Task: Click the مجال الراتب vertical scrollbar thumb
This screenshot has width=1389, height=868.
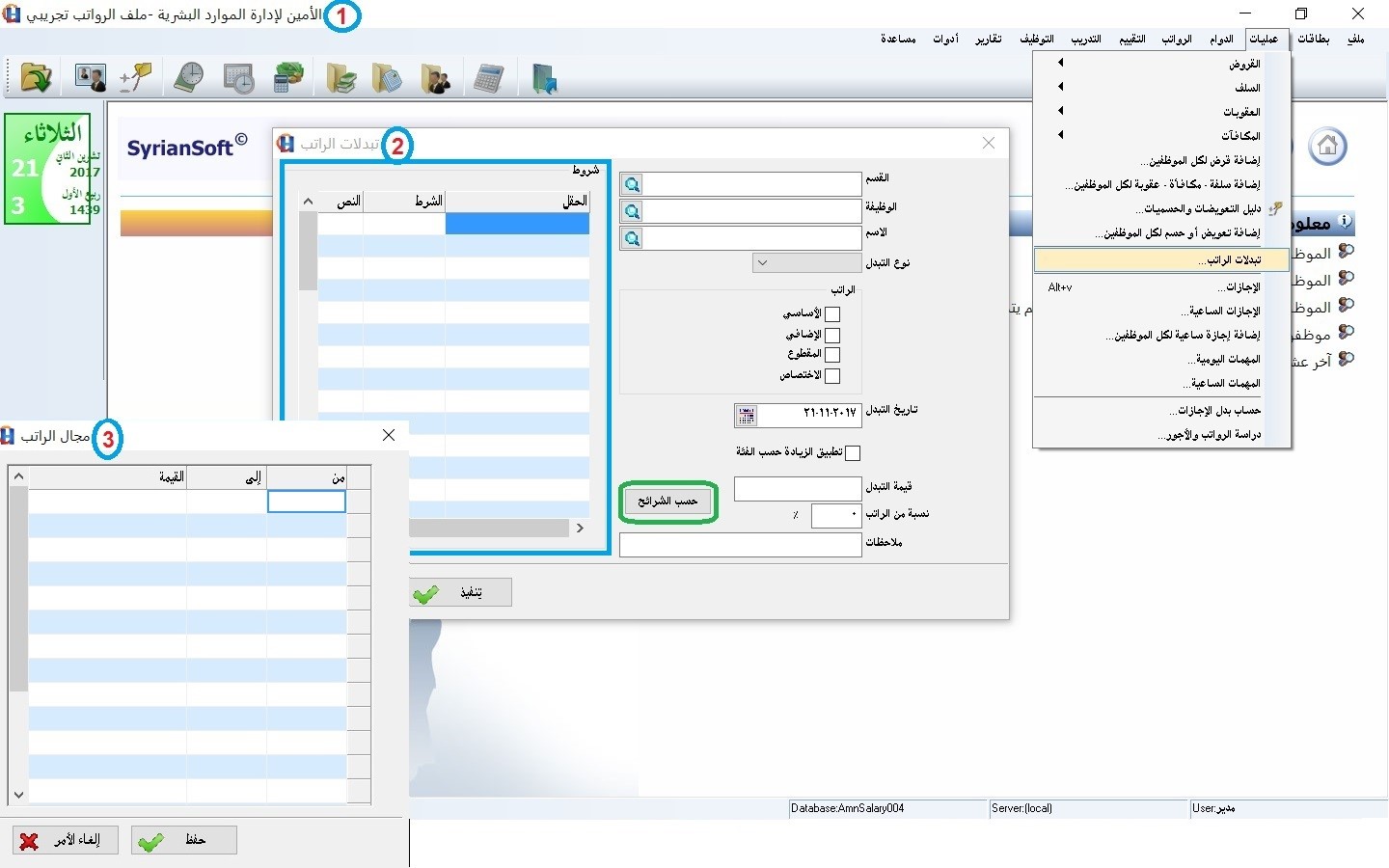Action: coord(18,589)
